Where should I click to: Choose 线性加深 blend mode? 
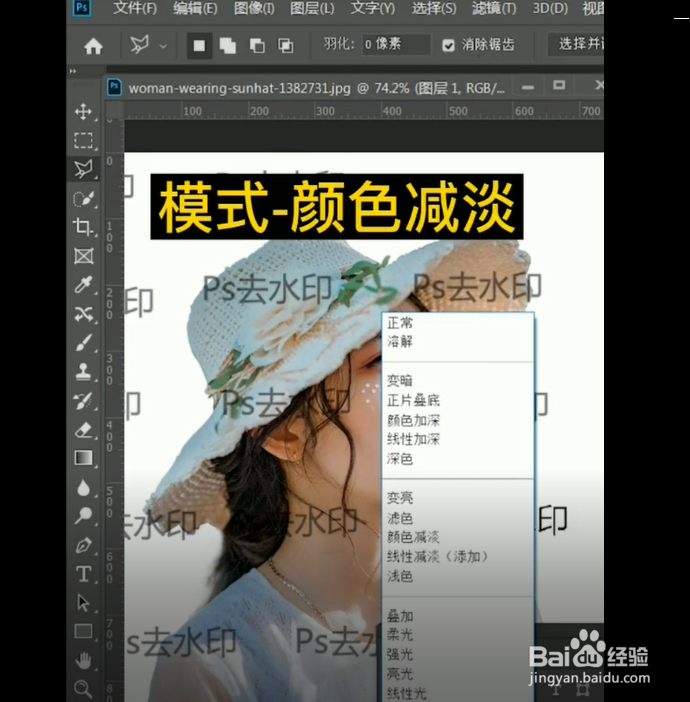coord(413,439)
